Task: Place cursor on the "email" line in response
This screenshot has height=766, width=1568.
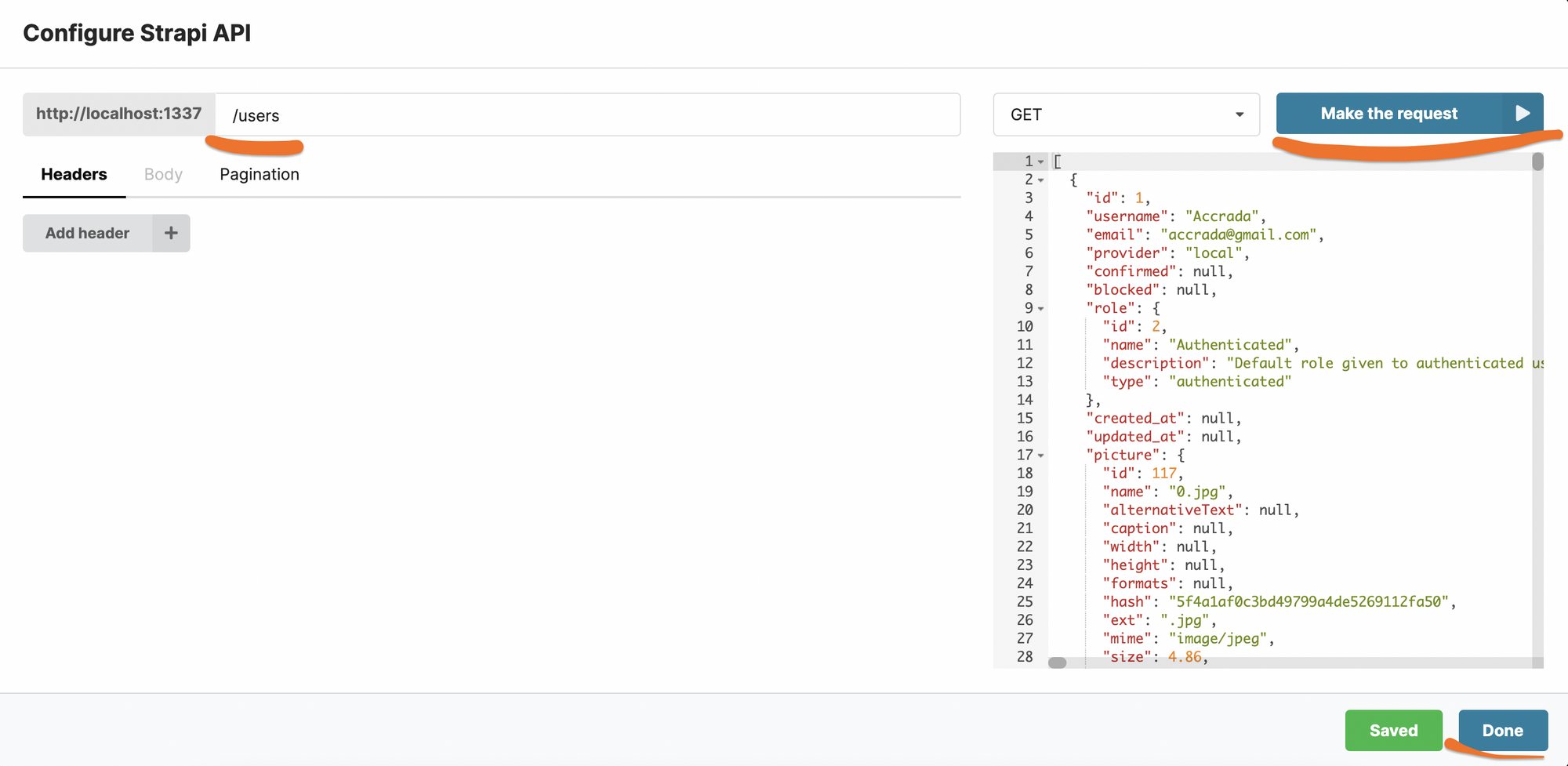Action: pyautogui.click(x=1239, y=234)
